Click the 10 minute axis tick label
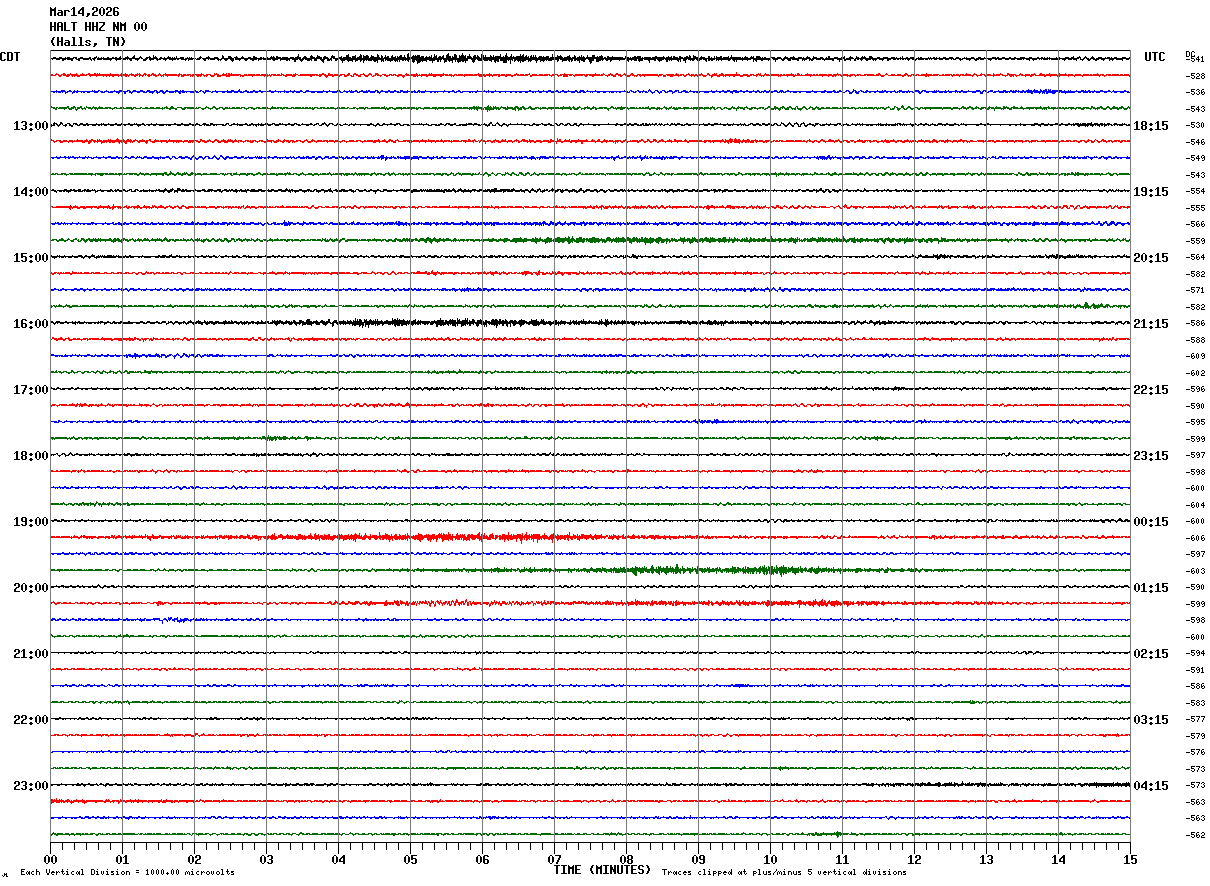This screenshot has width=1210, height=886. (770, 859)
